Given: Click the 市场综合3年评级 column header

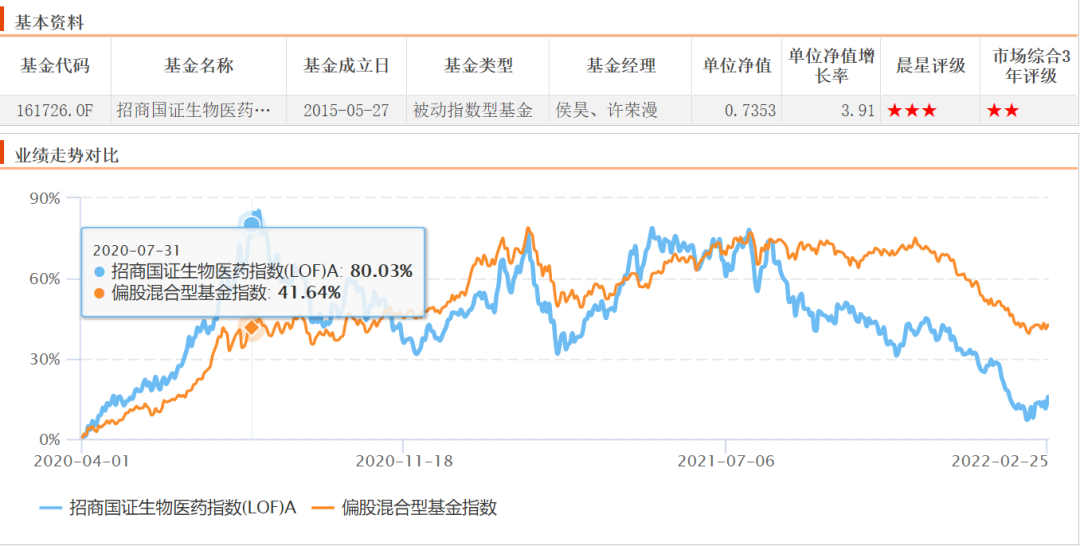Looking at the screenshot, I should pos(1030,66).
